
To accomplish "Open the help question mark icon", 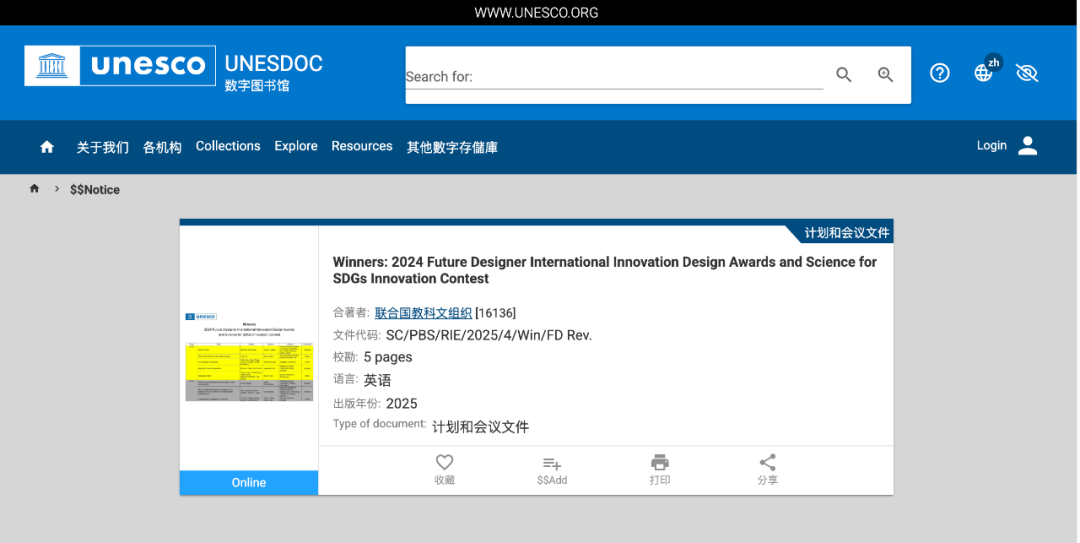I will tap(939, 73).
